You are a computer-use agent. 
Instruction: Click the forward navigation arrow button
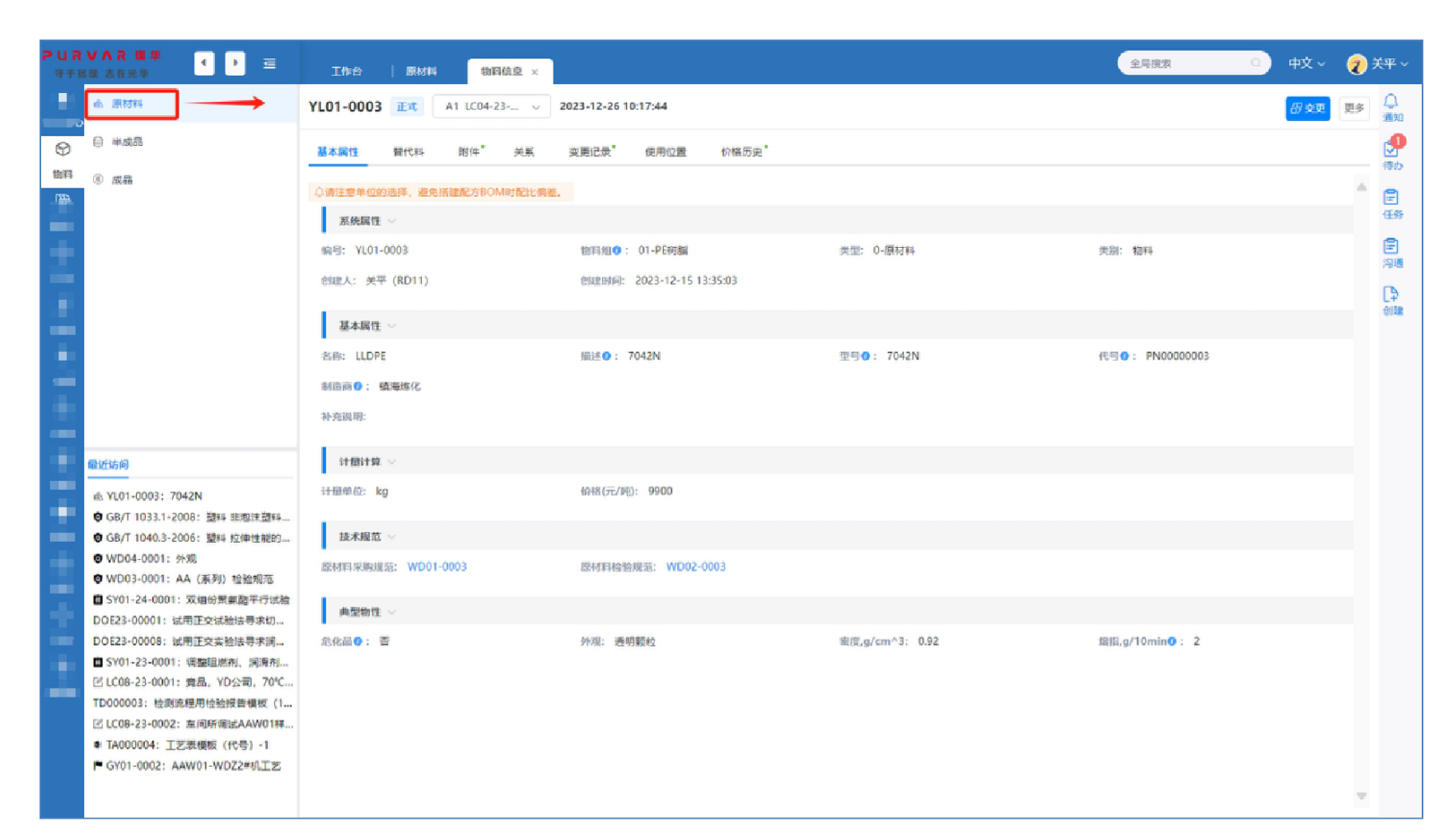(x=236, y=63)
